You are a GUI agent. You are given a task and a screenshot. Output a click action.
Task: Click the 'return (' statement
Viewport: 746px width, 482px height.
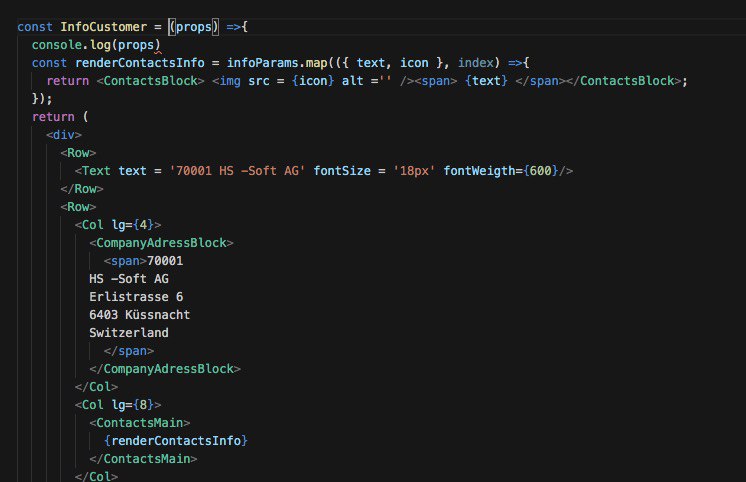click(x=60, y=117)
